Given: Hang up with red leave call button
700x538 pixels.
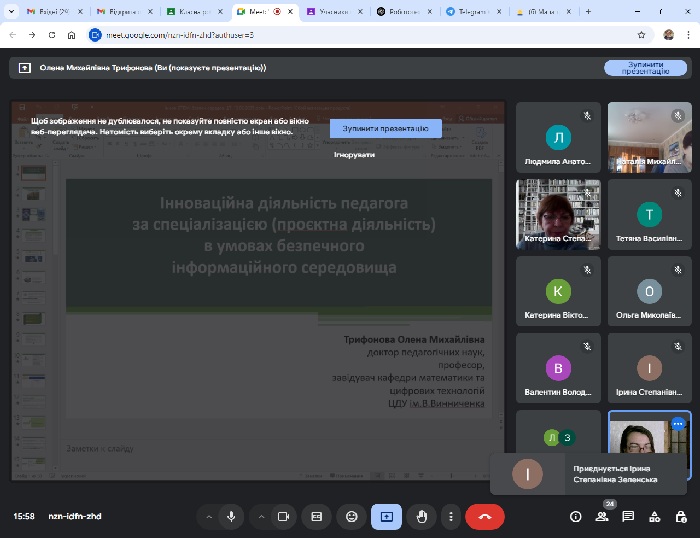Looking at the screenshot, I should [485, 516].
